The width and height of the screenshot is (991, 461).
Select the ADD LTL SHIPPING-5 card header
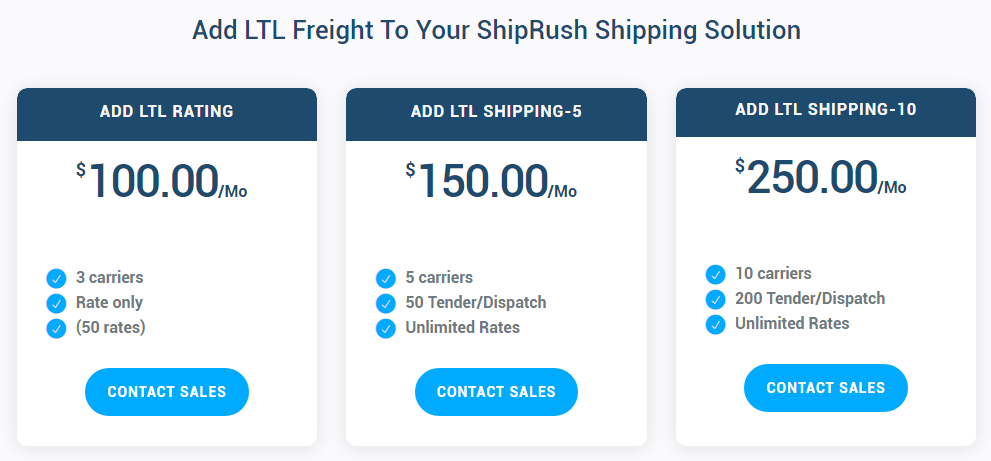[x=496, y=114]
